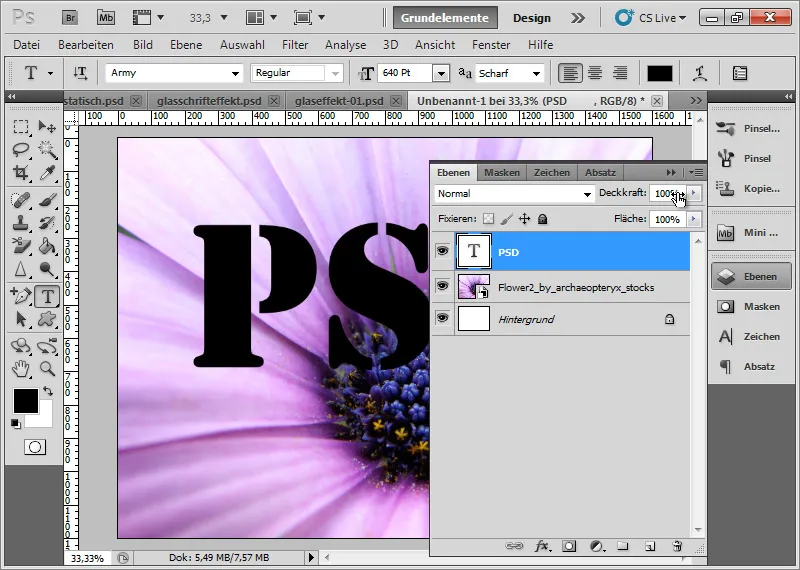The image size is (800, 570).
Task: Select the Dodge tool
Action: point(47,269)
